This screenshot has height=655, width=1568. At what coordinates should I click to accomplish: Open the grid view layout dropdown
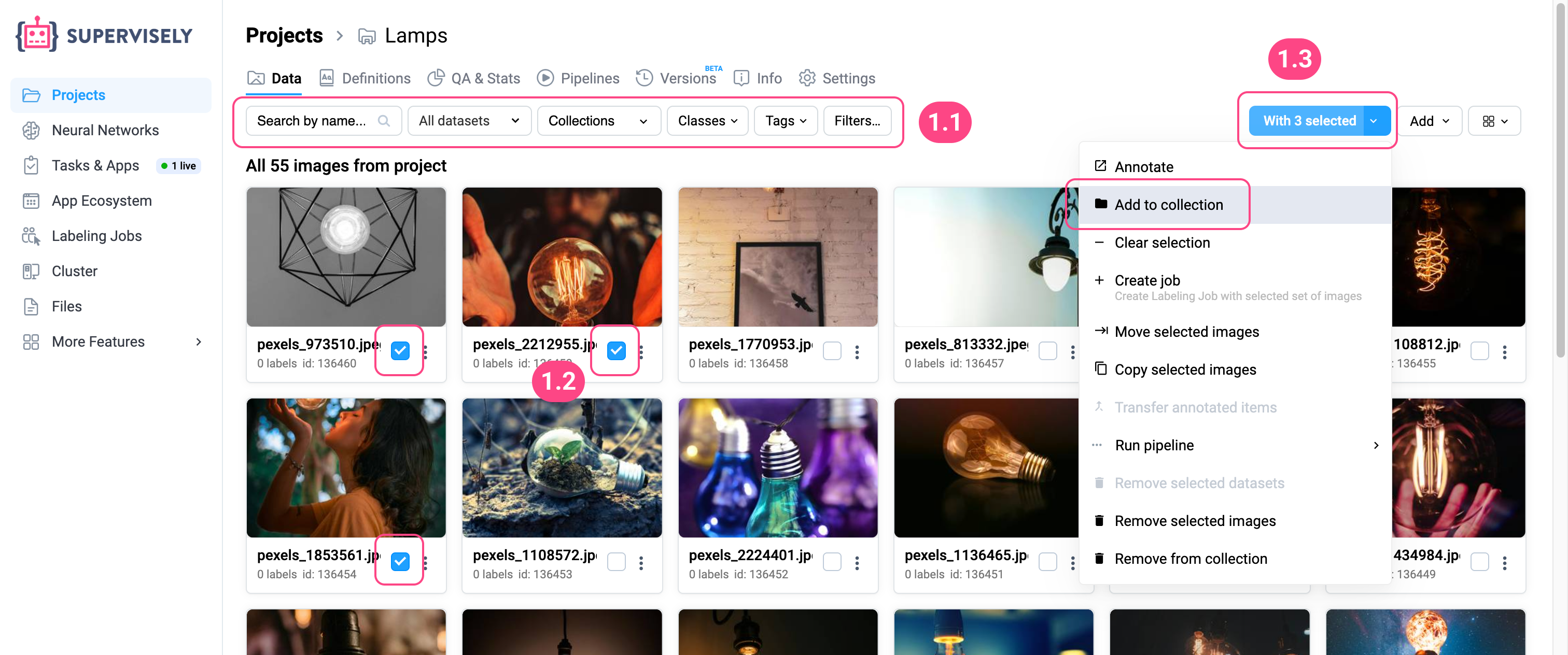click(1494, 121)
